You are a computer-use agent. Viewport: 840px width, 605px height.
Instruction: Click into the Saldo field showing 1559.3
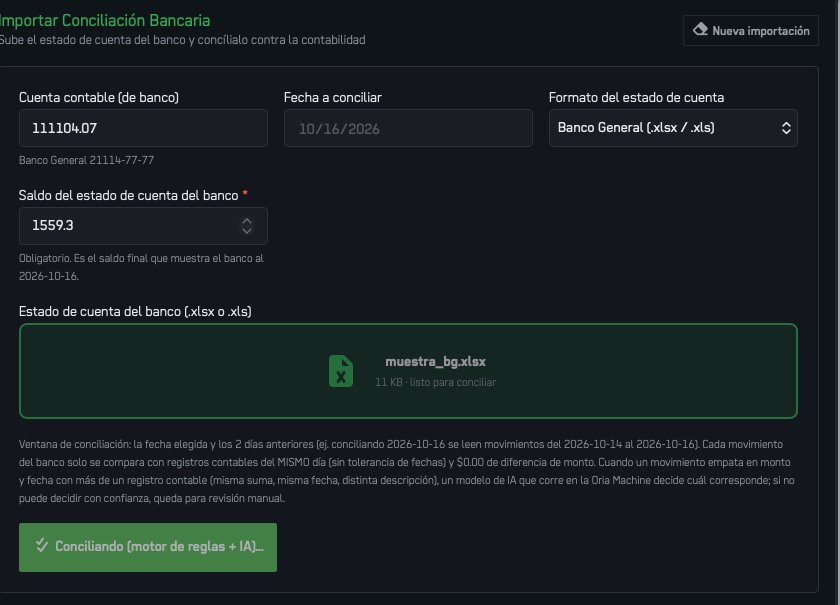[x=143, y=226]
